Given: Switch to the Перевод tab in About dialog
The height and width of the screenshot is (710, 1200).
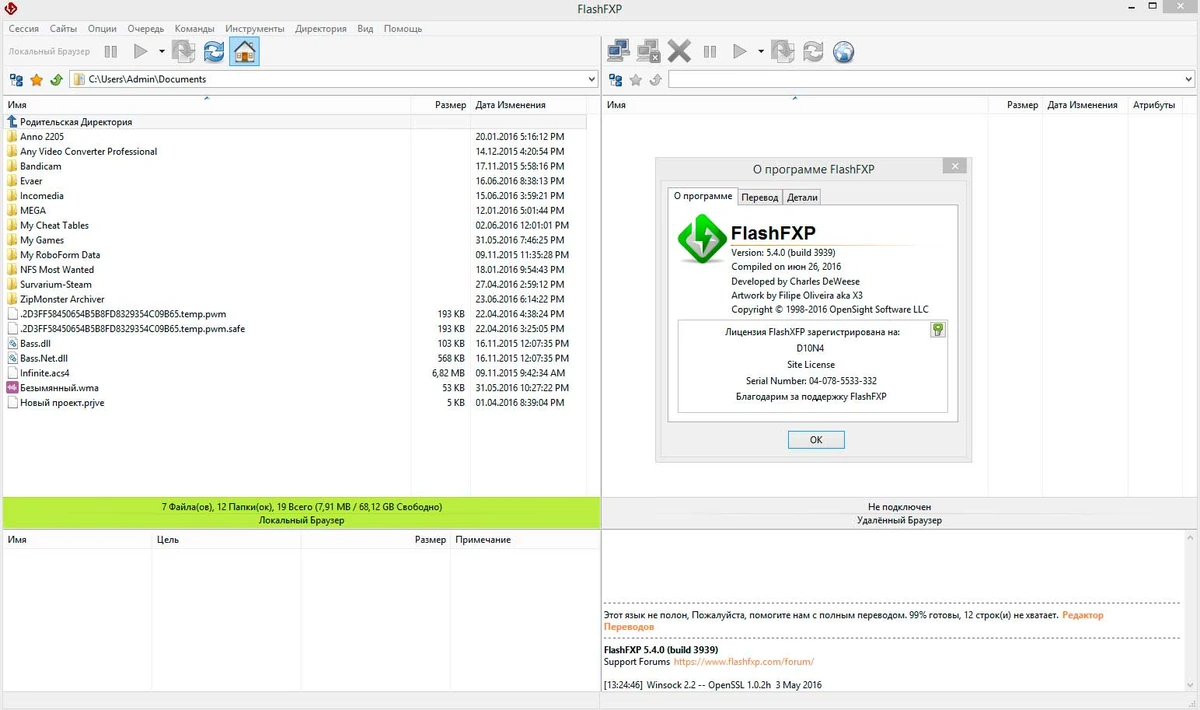Looking at the screenshot, I should pyautogui.click(x=760, y=197).
